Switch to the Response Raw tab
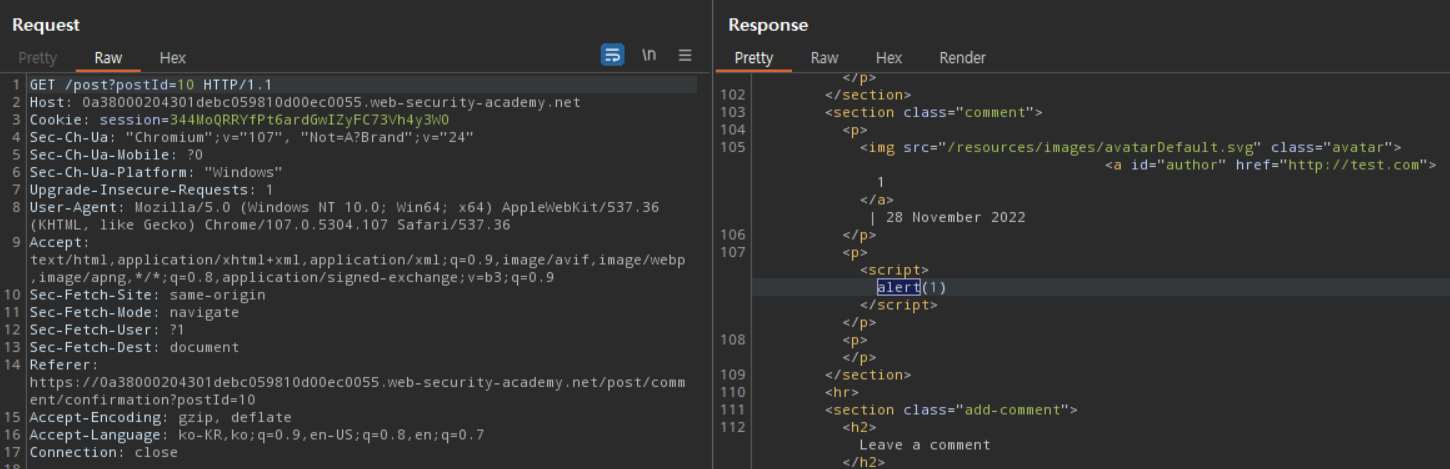The width and height of the screenshot is (1450, 469). tap(824, 58)
